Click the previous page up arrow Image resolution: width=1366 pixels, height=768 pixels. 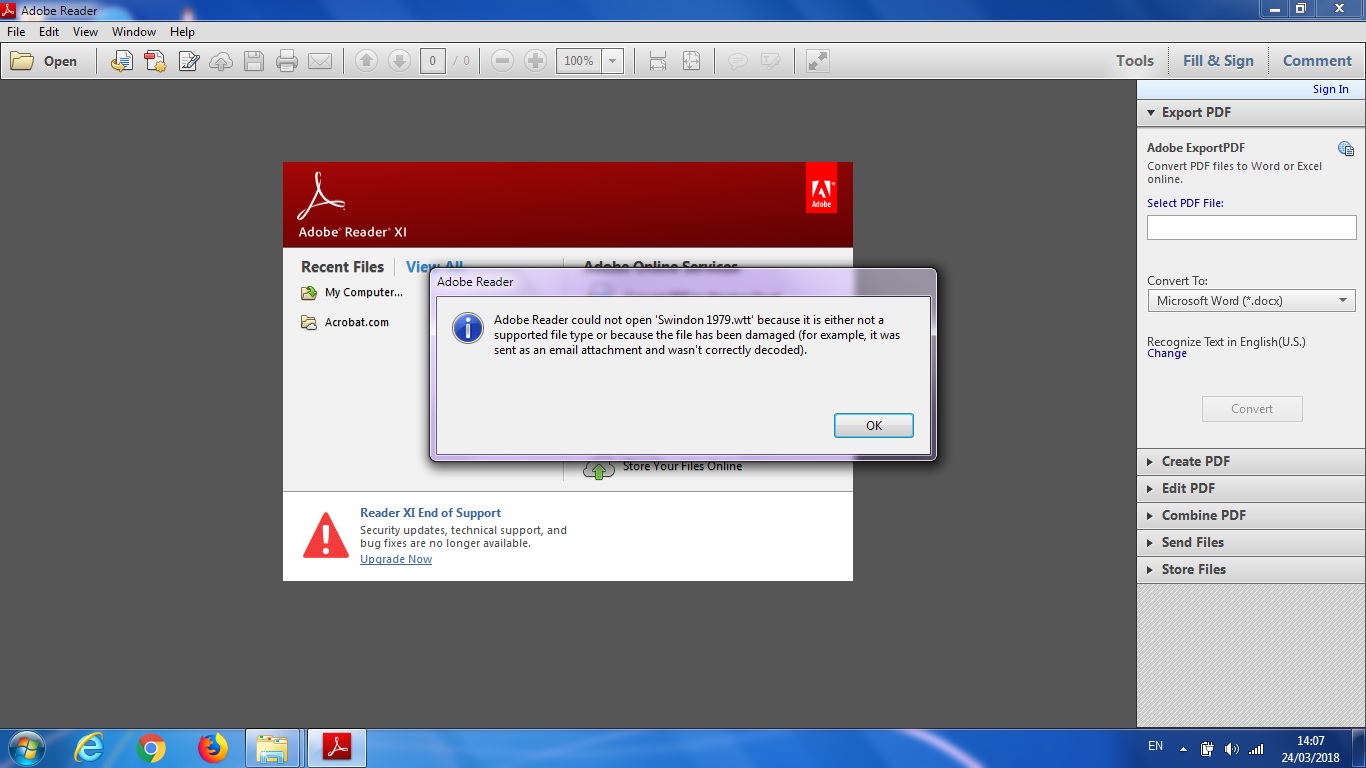[366, 61]
